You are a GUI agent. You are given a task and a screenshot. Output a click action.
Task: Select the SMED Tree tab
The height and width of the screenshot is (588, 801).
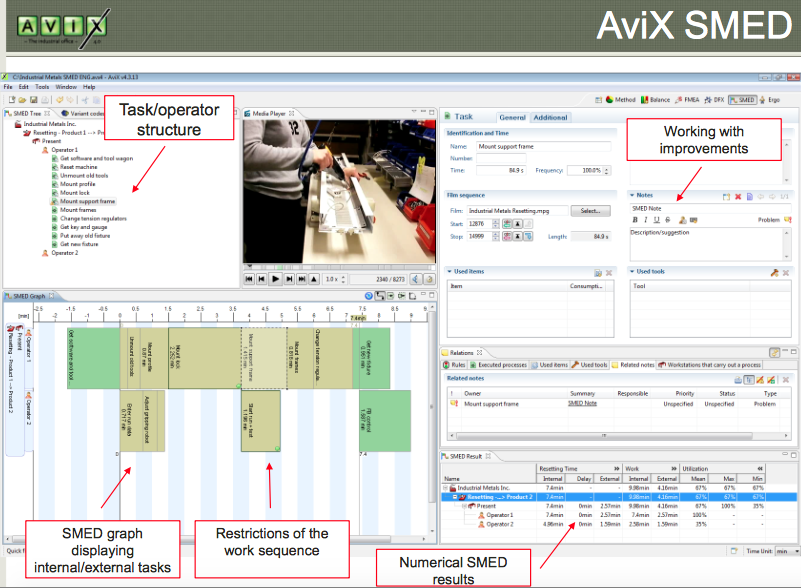pyautogui.click(x=27, y=113)
